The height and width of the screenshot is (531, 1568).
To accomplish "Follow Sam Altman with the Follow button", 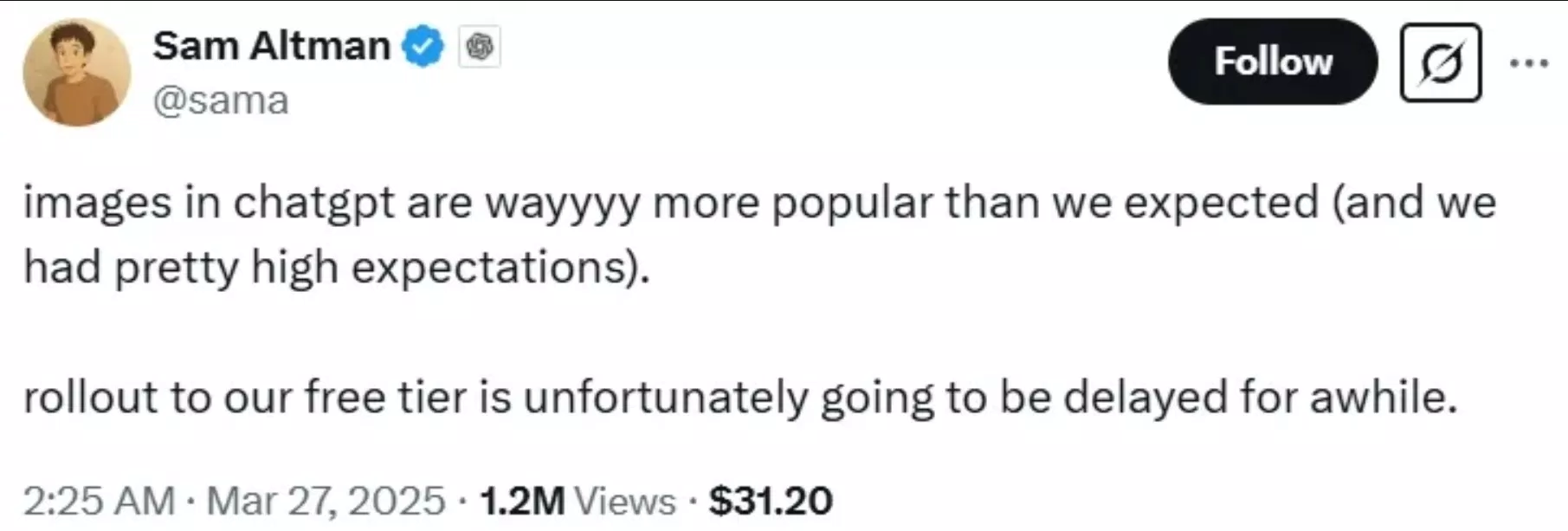I will [1273, 62].
